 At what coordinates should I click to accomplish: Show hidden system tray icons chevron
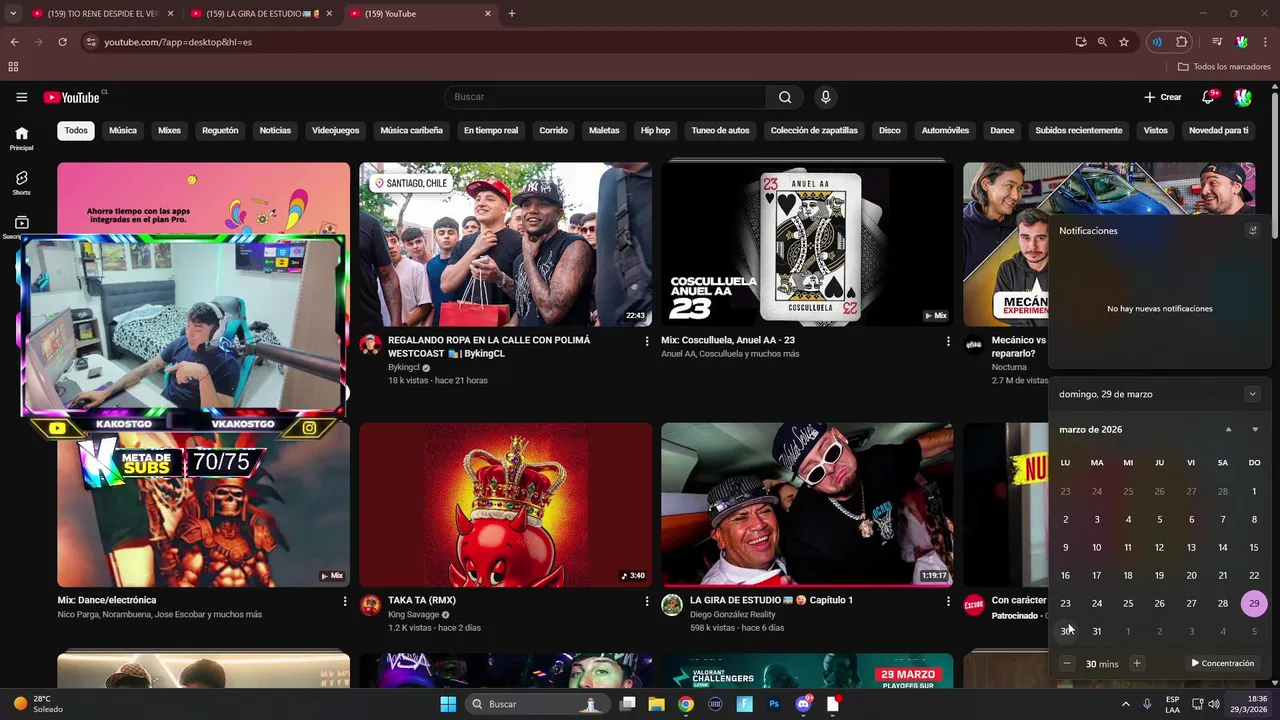click(1125, 704)
